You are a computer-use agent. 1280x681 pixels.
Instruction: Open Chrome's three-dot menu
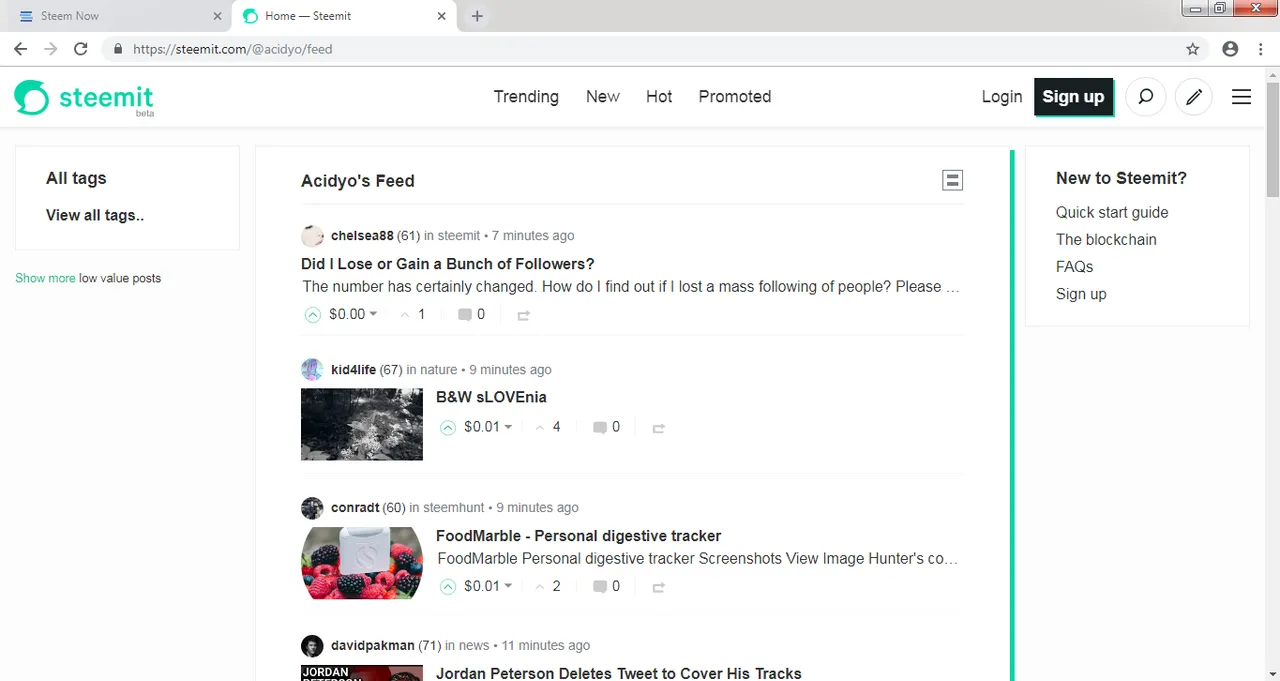[1260, 48]
